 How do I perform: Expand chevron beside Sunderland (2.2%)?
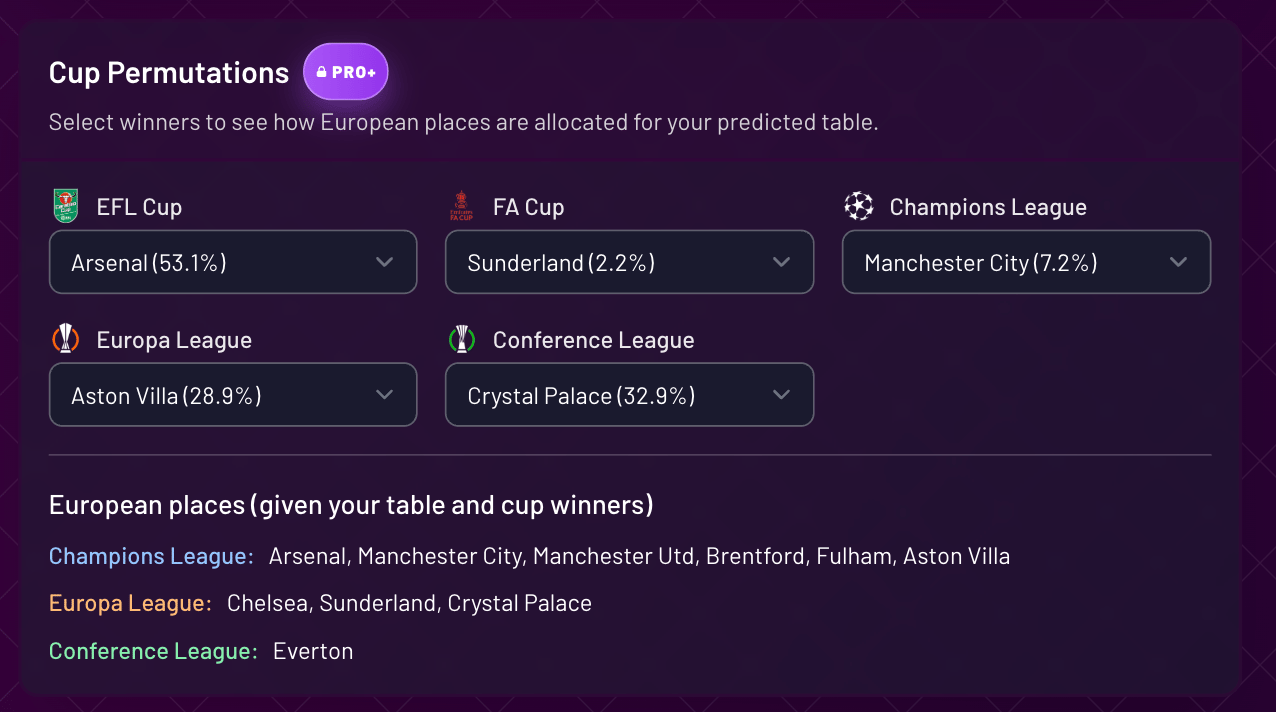click(x=781, y=263)
